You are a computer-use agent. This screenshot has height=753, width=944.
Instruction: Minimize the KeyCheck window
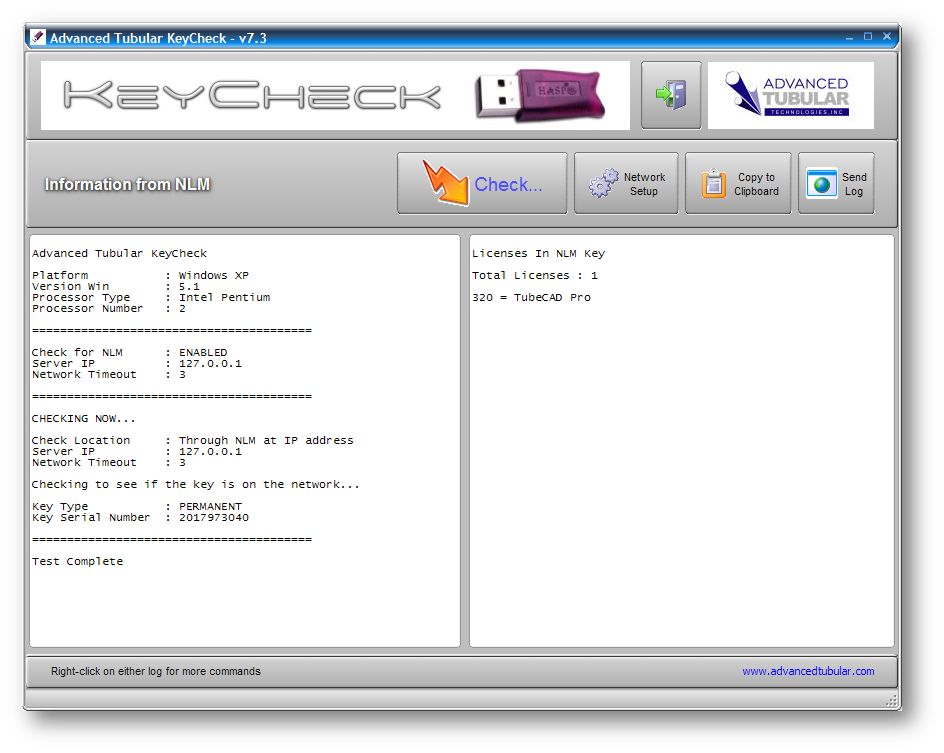point(849,37)
